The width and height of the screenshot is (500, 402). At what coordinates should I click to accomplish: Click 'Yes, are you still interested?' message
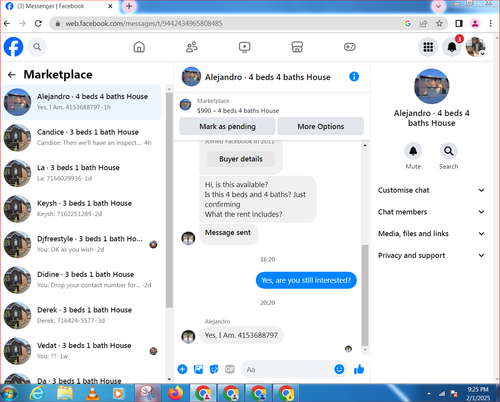(x=306, y=280)
